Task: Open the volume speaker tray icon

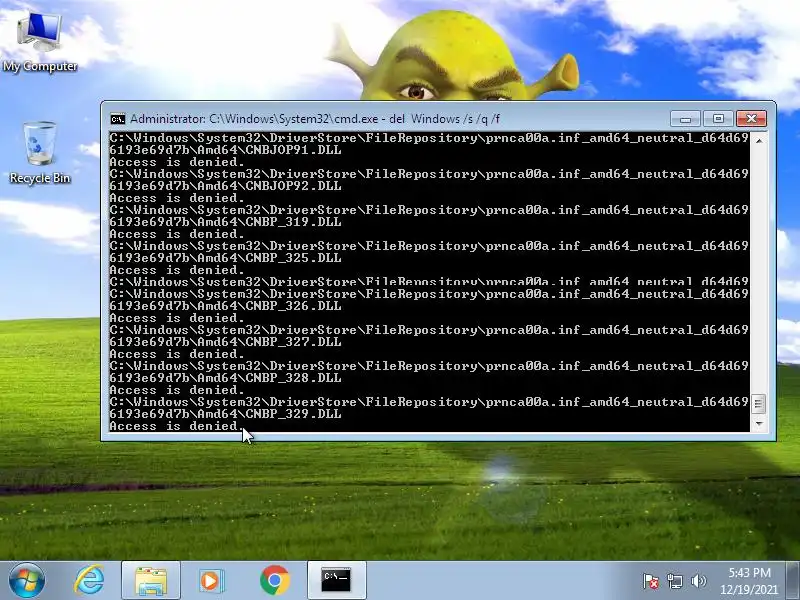Action: pyautogui.click(x=698, y=581)
